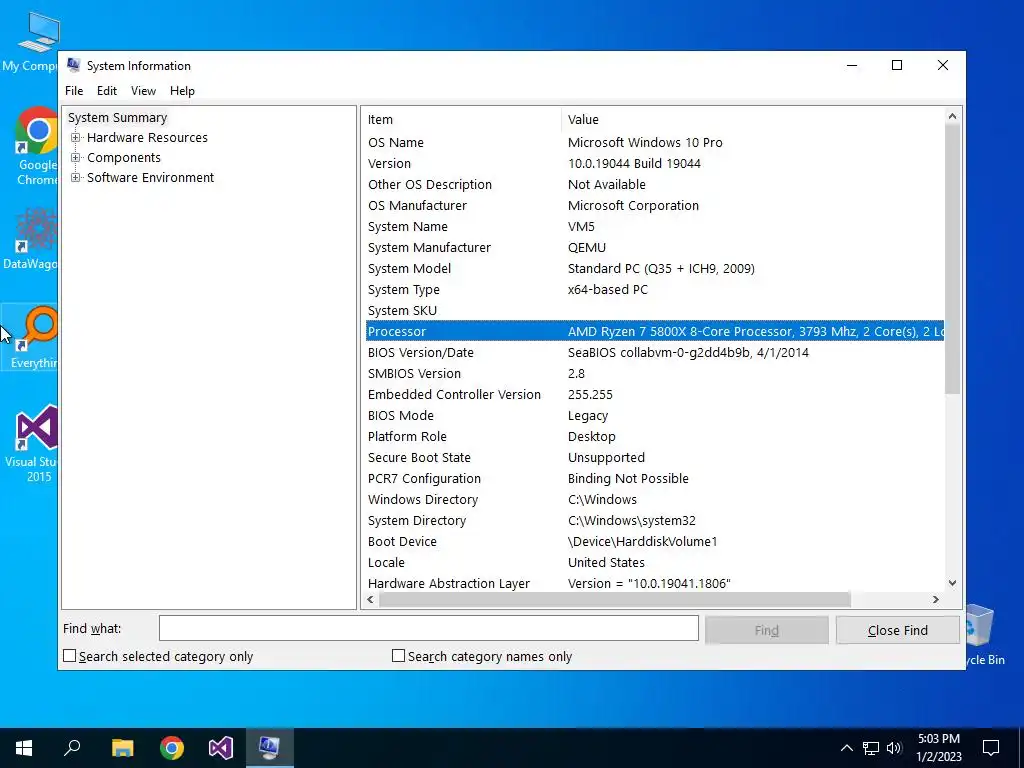Click vertical scrollbar down arrow

click(x=952, y=583)
